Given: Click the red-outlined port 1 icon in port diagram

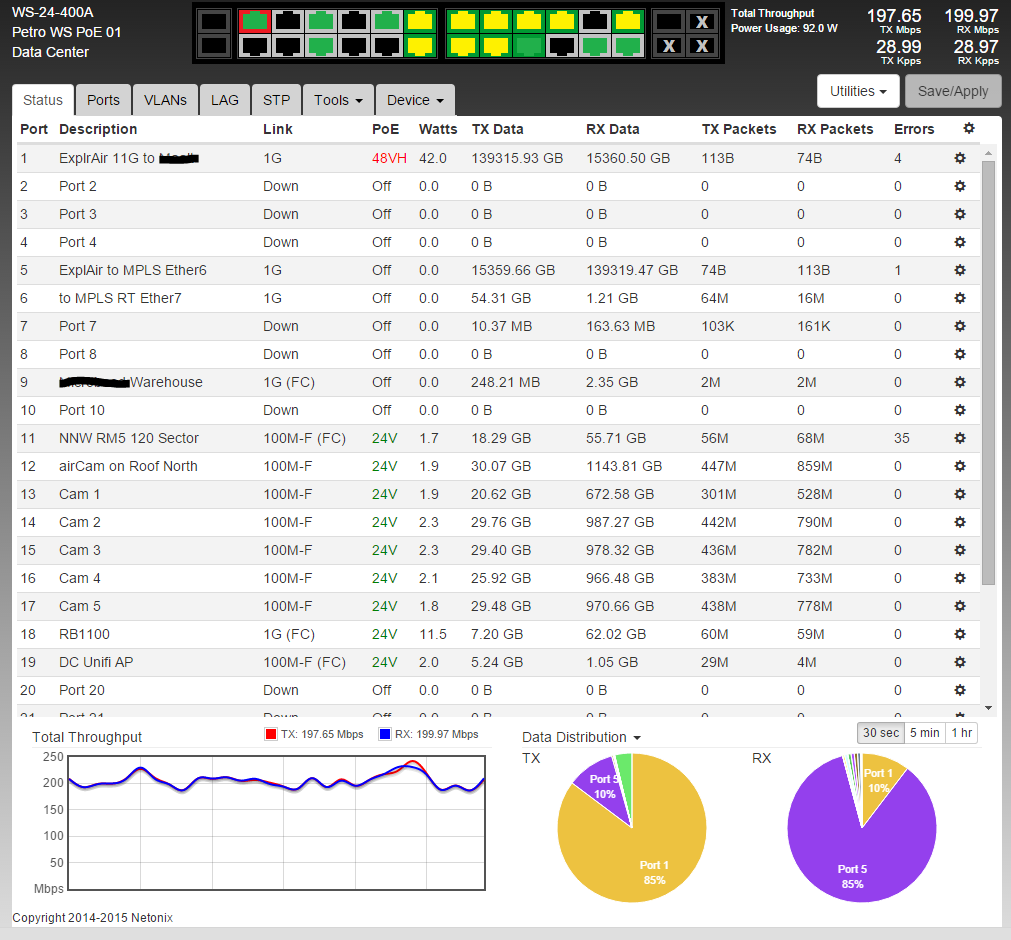Looking at the screenshot, I should pos(255,21).
